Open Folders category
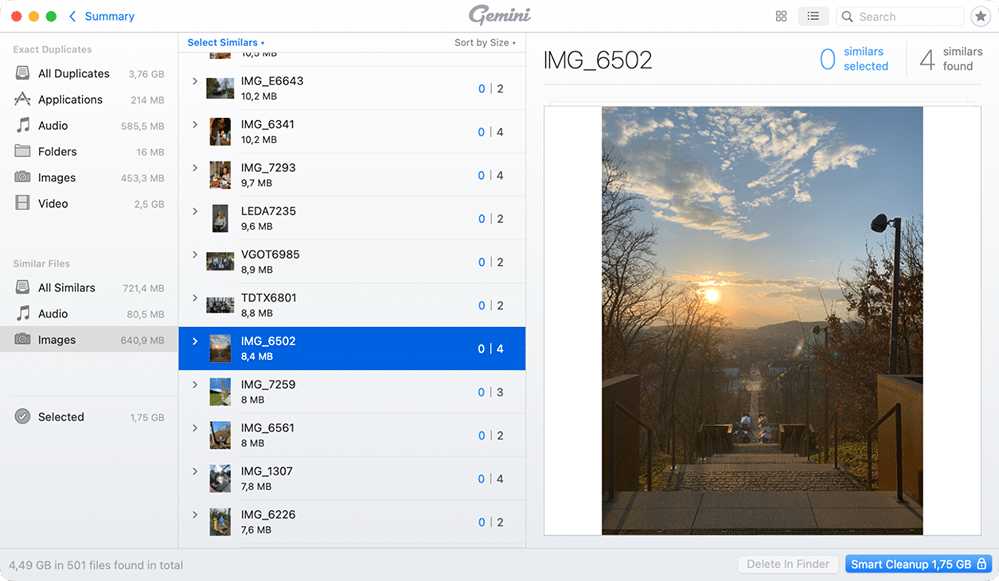The width and height of the screenshot is (999, 581). [89, 151]
